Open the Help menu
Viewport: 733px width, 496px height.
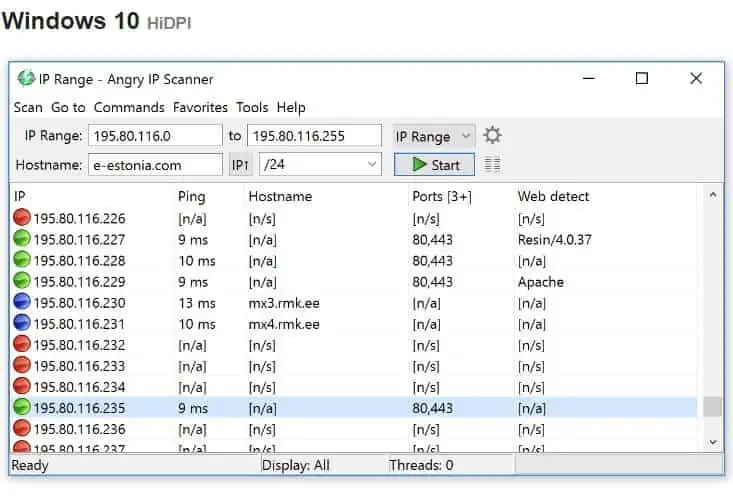click(x=291, y=107)
